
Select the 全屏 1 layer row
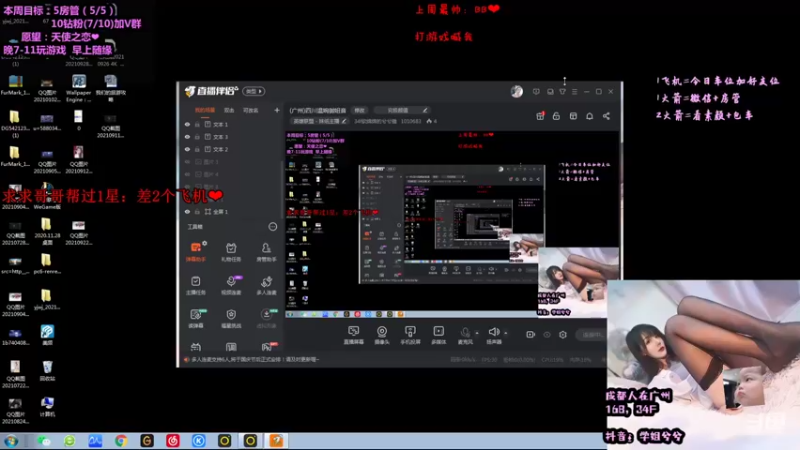click(x=231, y=212)
